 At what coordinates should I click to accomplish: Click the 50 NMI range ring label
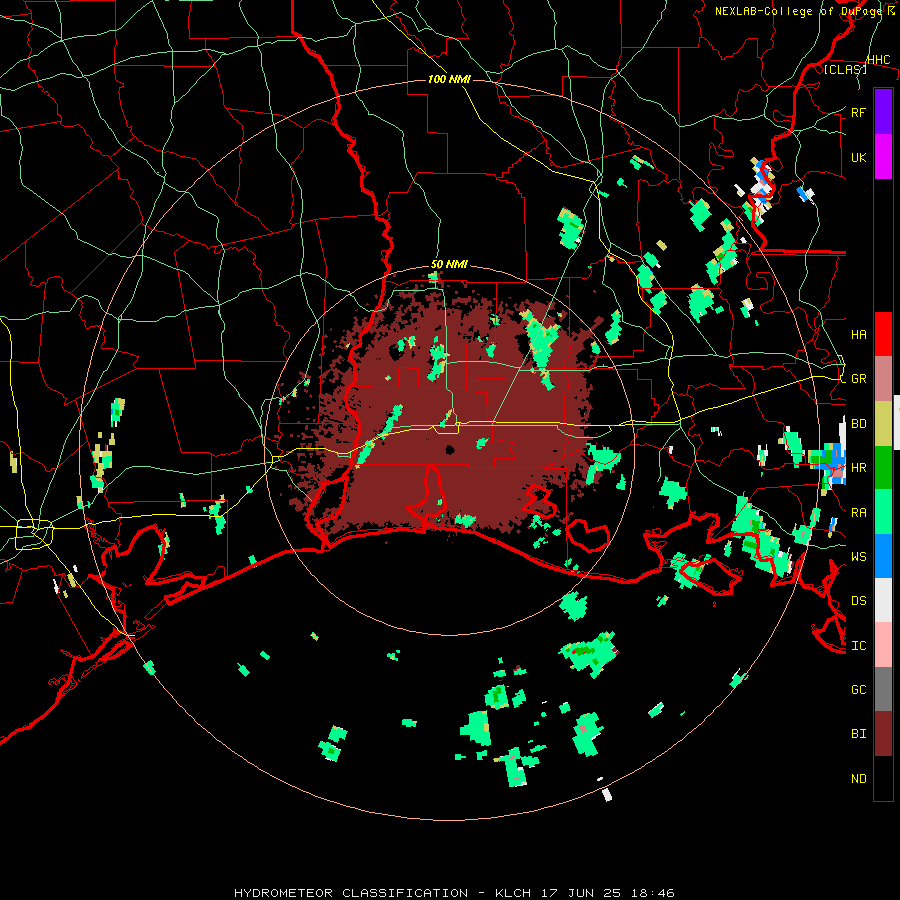pyautogui.click(x=449, y=264)
